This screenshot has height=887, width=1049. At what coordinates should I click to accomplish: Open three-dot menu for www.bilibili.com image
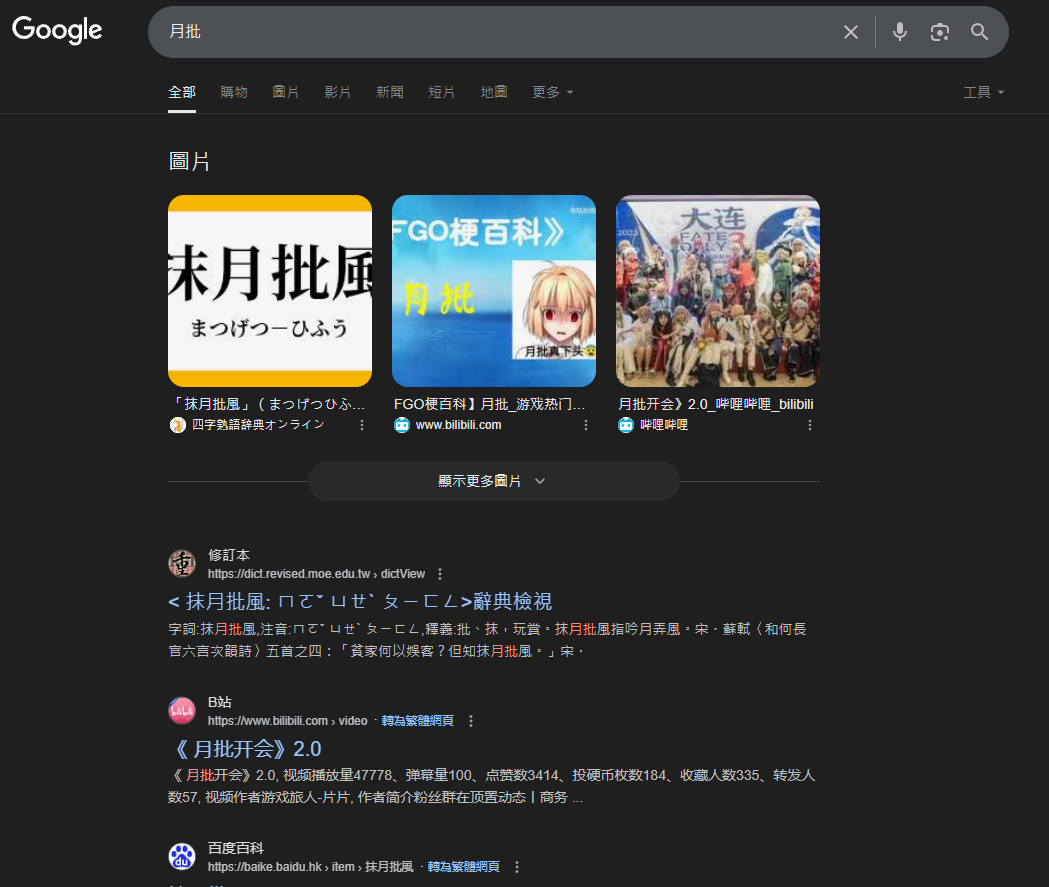coord(586,425)
